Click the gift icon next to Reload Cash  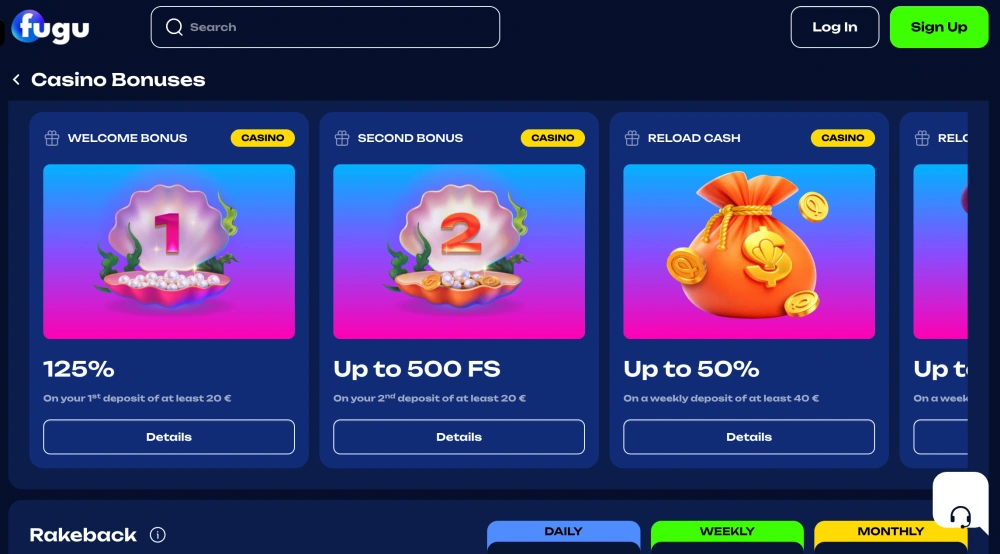click(632, 138)
